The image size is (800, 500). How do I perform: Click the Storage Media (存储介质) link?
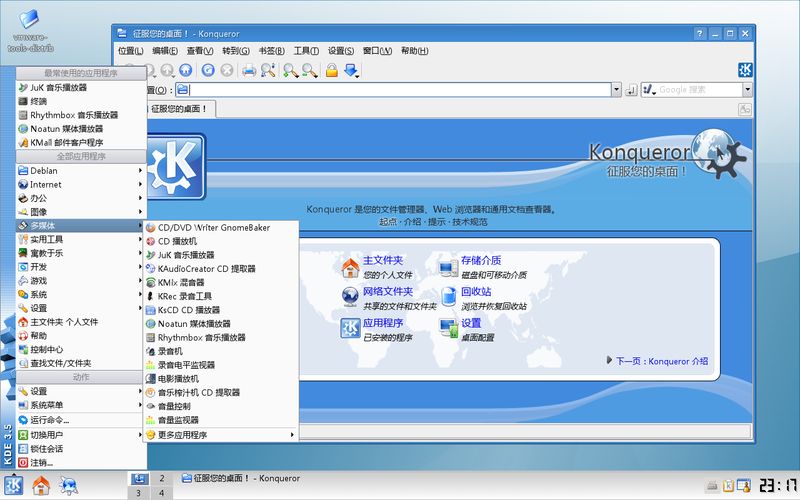click(481, 261)
